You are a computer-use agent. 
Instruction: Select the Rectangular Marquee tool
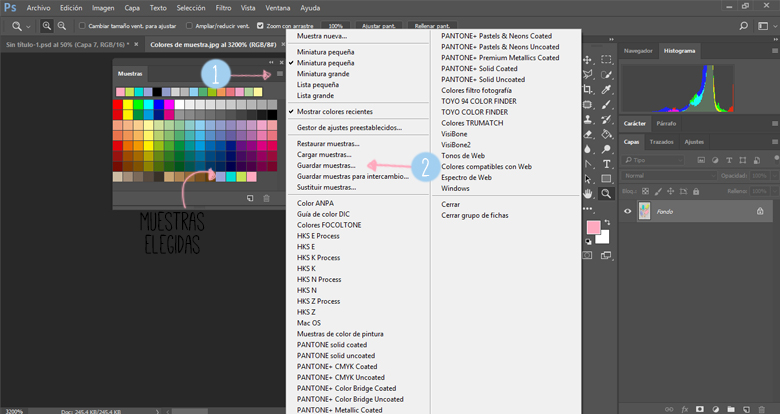pos(606,60)
